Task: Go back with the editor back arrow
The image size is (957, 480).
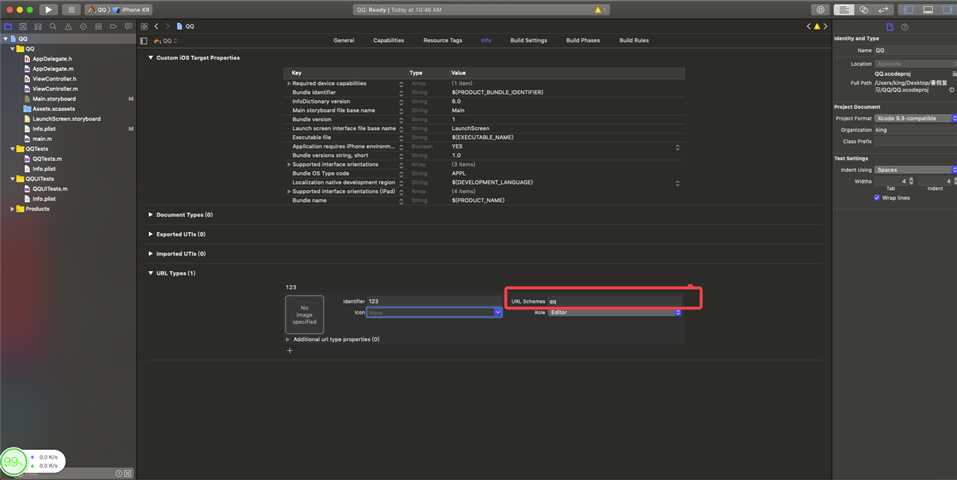Action: (x=157, y=26)
